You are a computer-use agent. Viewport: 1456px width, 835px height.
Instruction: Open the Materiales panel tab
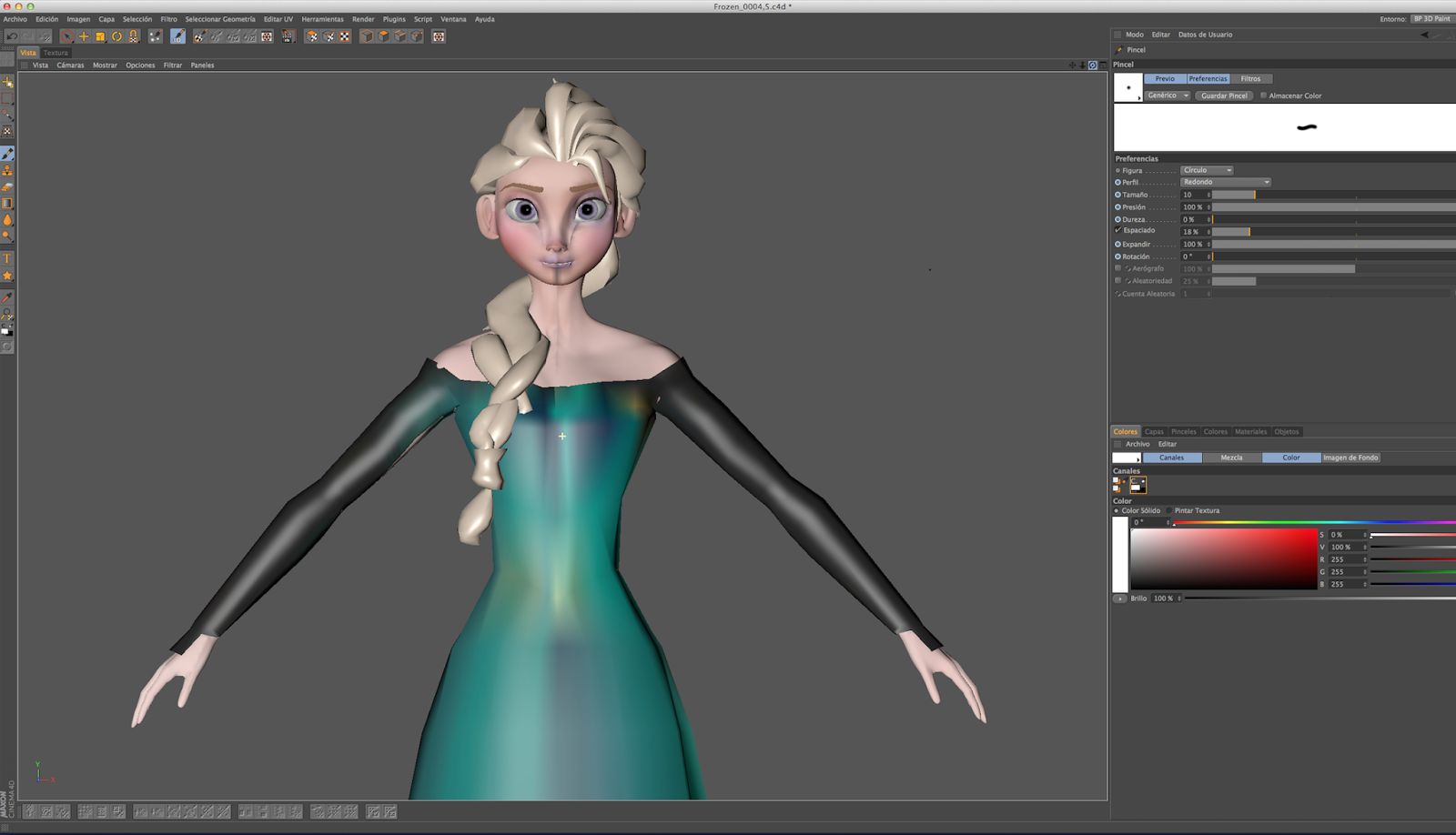[x=1250, y=432]
